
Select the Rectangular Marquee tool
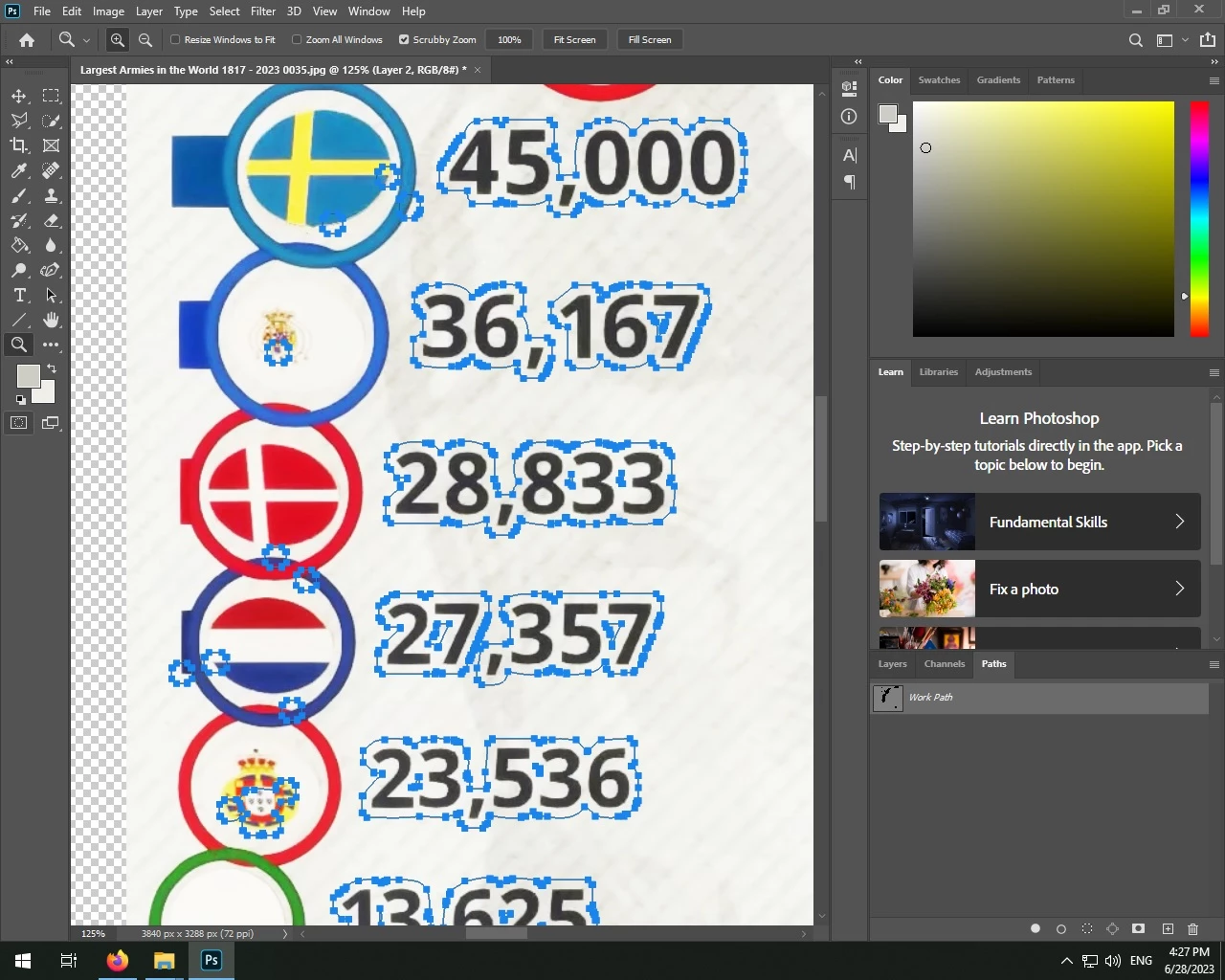[x=51, y=96]
